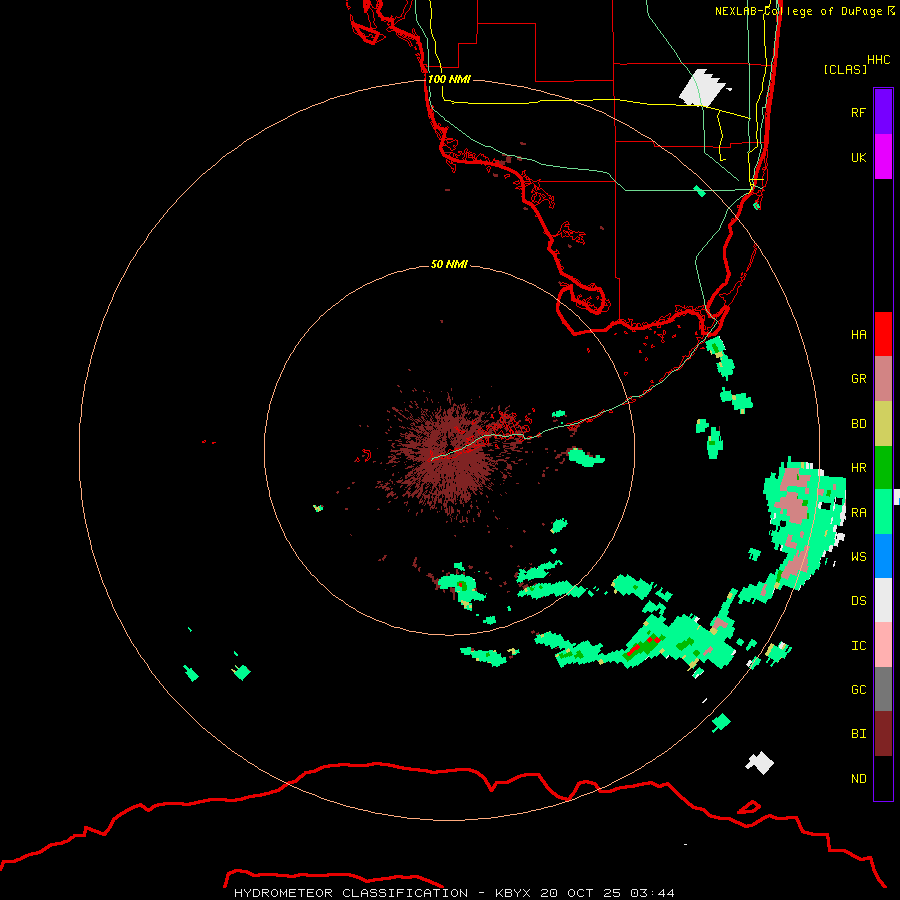Click the [CLAS] legend header
This screenshot has width=900, height=900.
tap(845, 69)
